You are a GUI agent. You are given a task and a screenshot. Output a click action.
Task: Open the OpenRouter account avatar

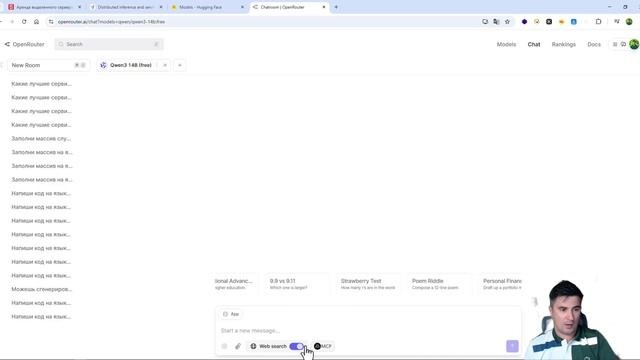tap(634, 44)
